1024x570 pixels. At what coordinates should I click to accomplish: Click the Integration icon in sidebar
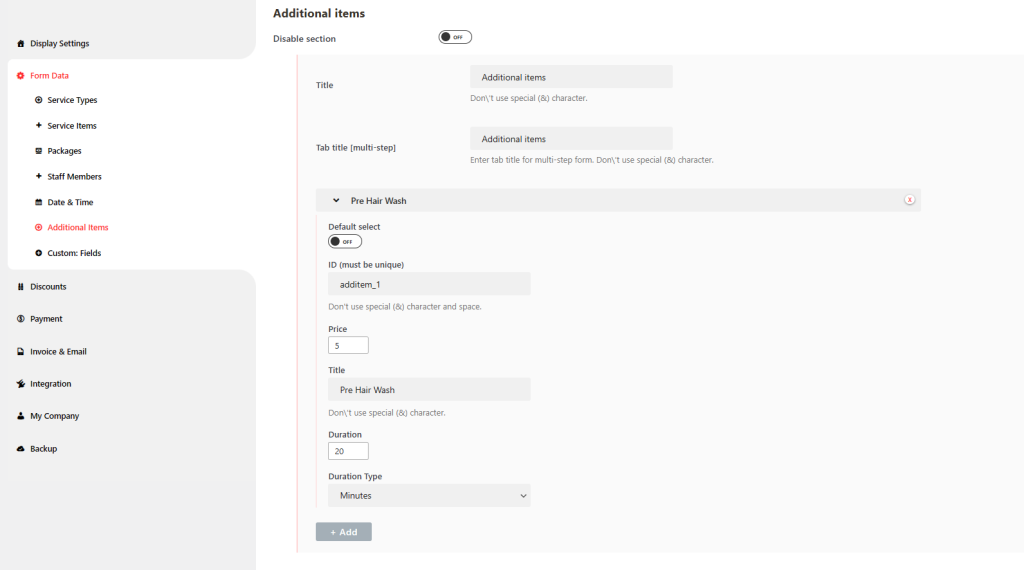(x=21, y=384)
